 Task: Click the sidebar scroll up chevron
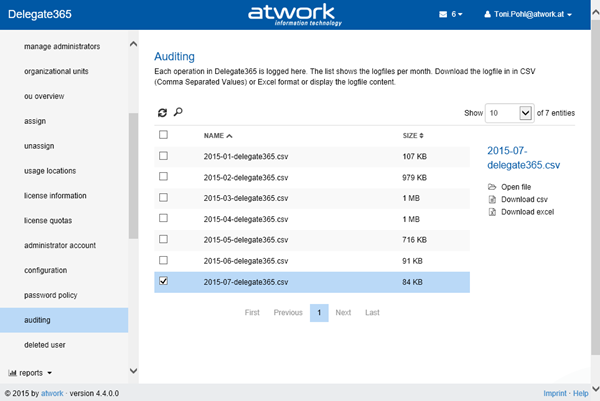[x=133, y=44]
